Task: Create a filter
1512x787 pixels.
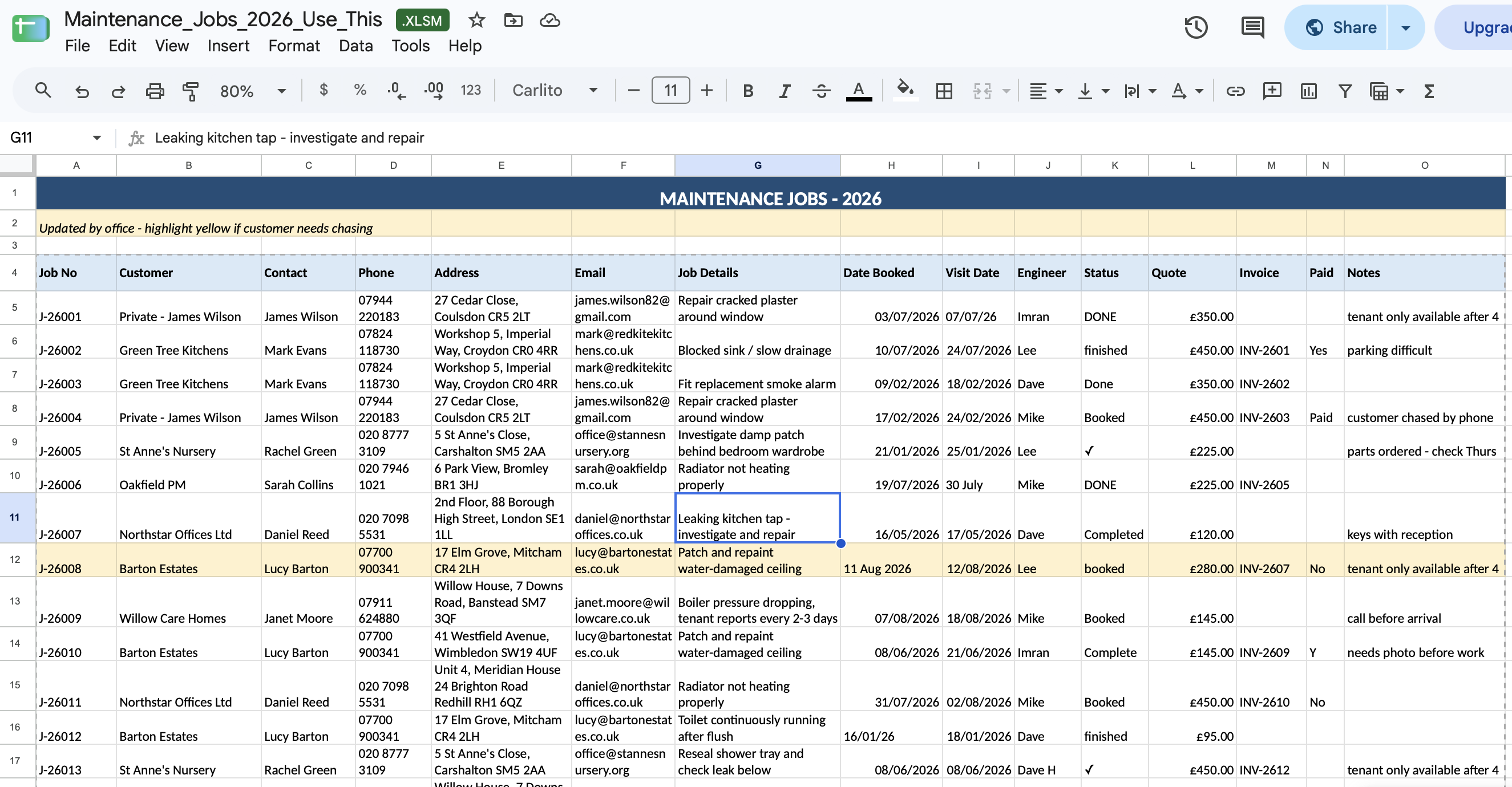Action: [1345, 90]
